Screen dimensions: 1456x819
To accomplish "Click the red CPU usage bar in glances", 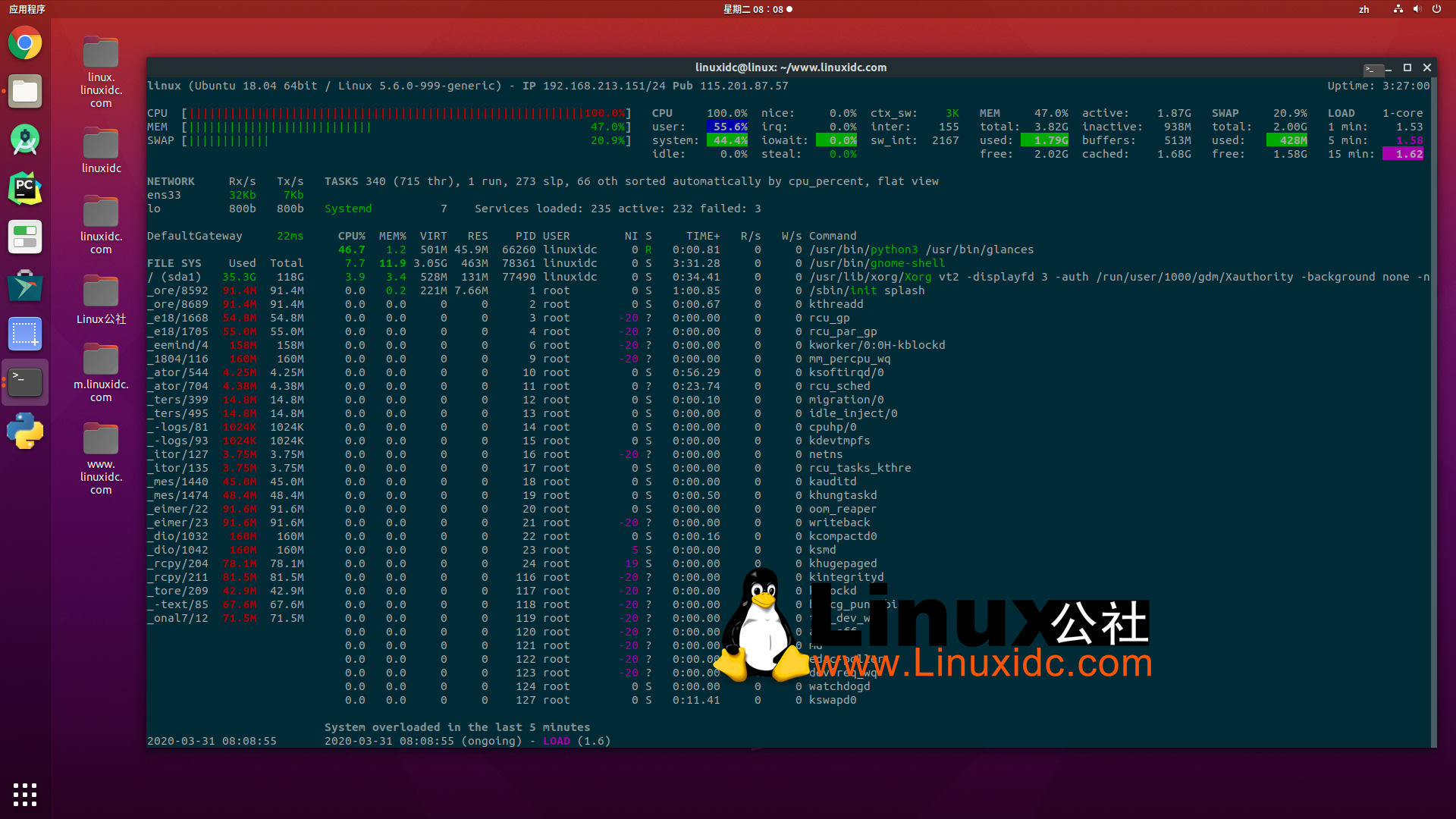I will tap(379, 112).
